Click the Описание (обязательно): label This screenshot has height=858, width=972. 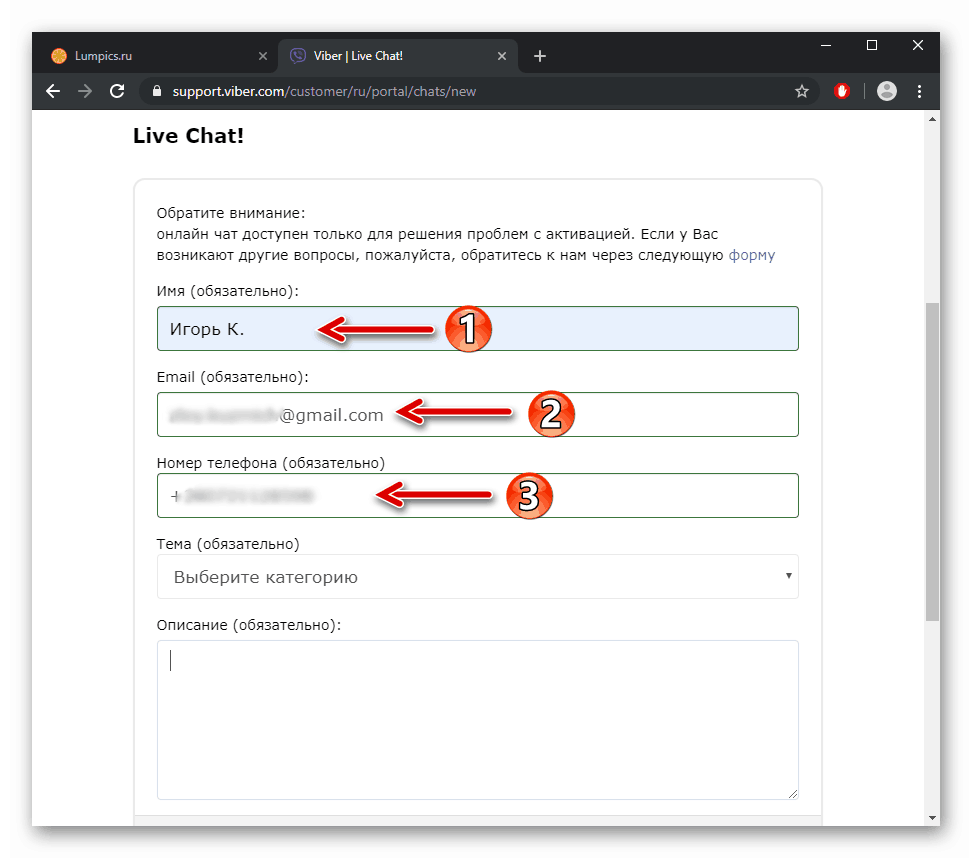point(249,625)
